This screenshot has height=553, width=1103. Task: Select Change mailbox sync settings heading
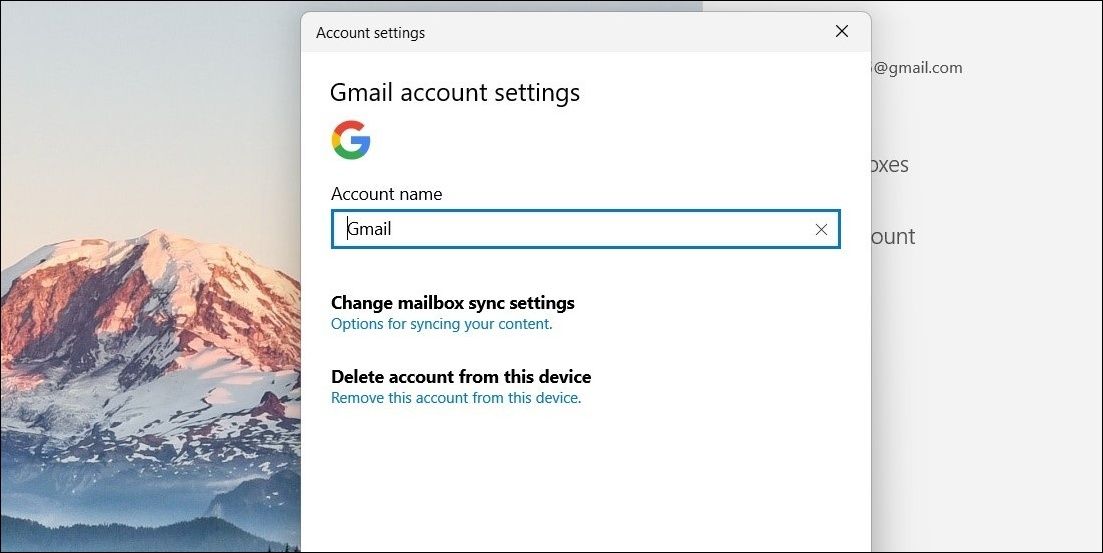(x=453, y=303)
